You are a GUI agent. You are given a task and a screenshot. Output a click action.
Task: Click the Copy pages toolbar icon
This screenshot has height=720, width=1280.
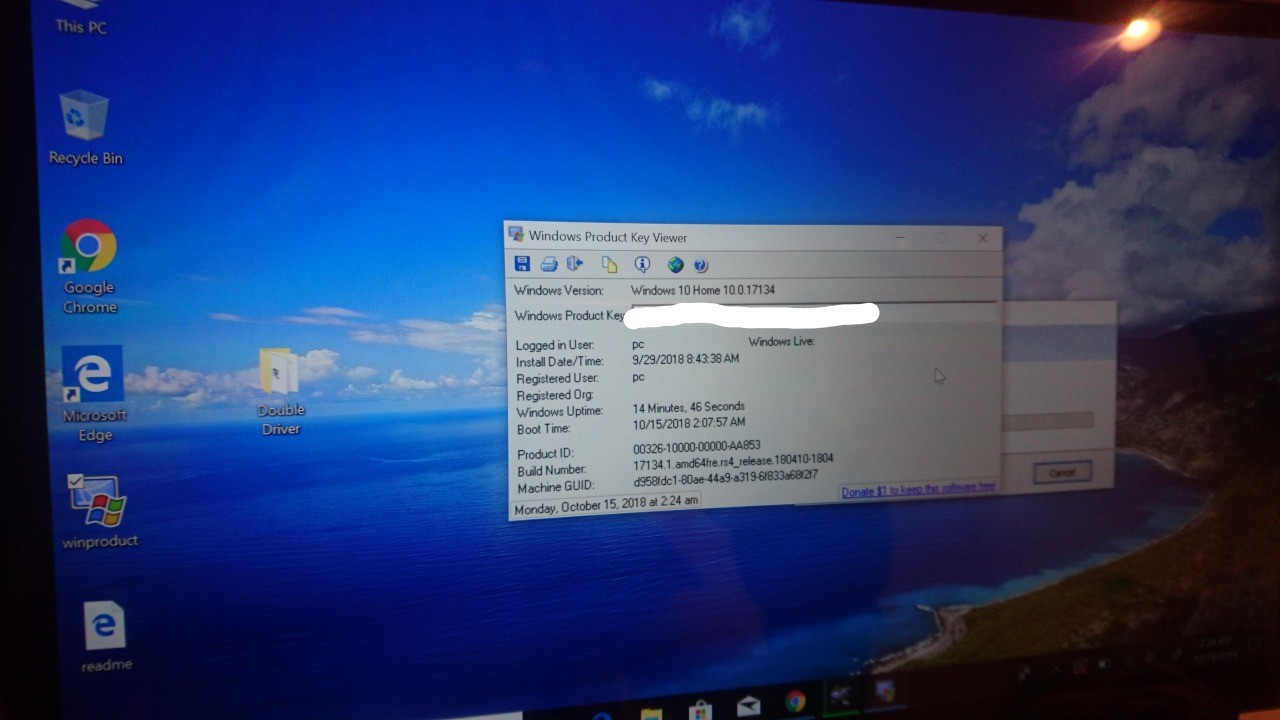tap(609, 265)
